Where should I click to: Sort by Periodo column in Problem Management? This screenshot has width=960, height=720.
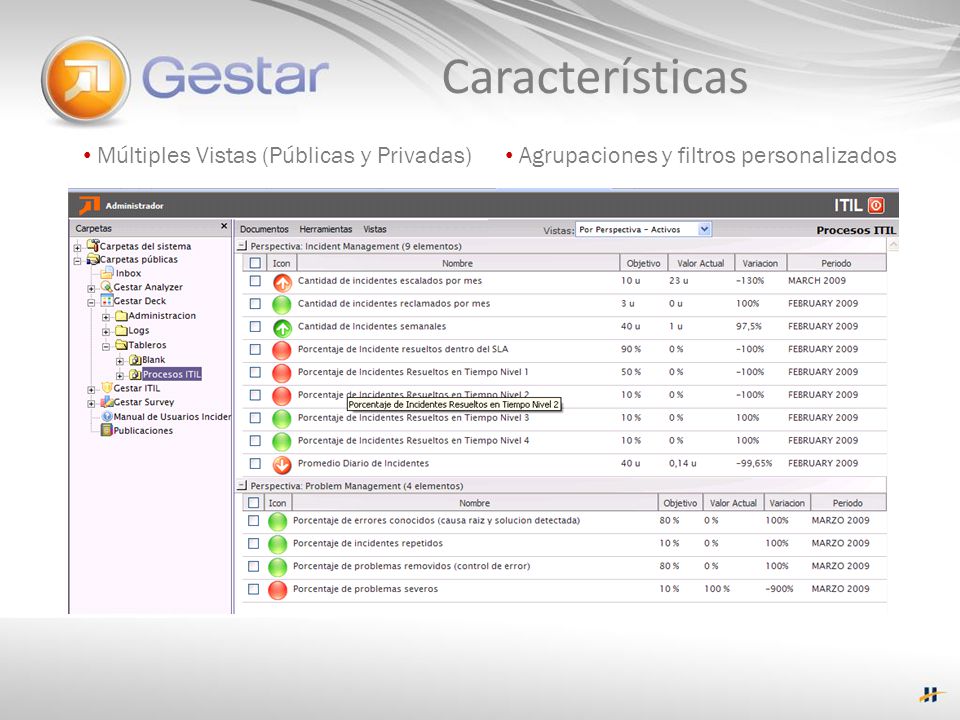pyautogui.click(x=848, y=503)
